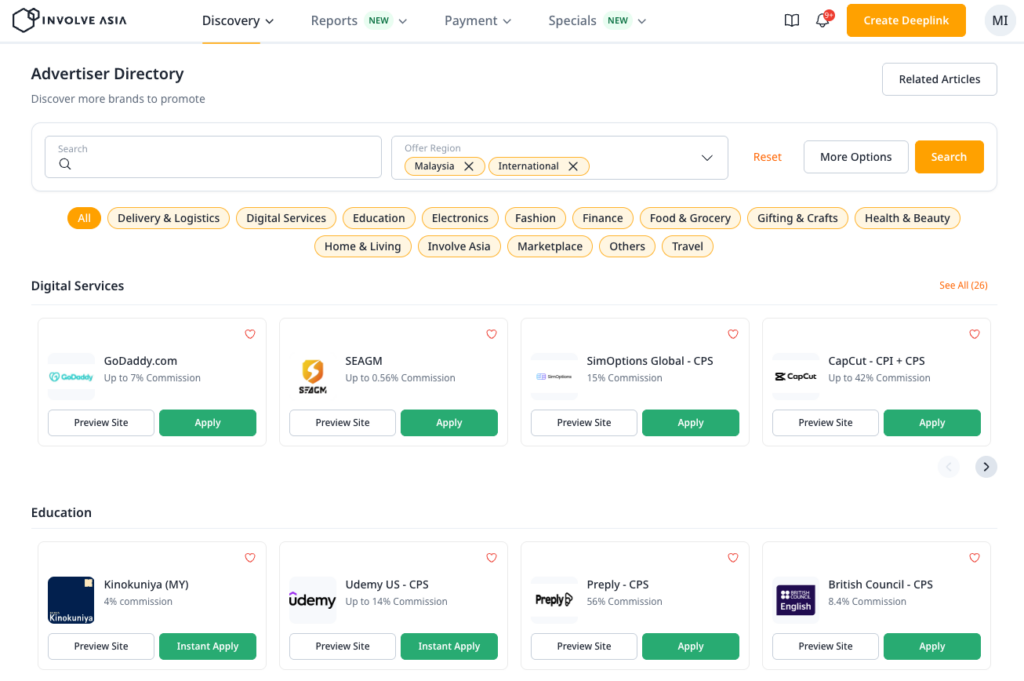The width and height of the screenshot is (1024, 681).
Task: Click the Kinokuniya logo
Action: [x=71, y=600]
